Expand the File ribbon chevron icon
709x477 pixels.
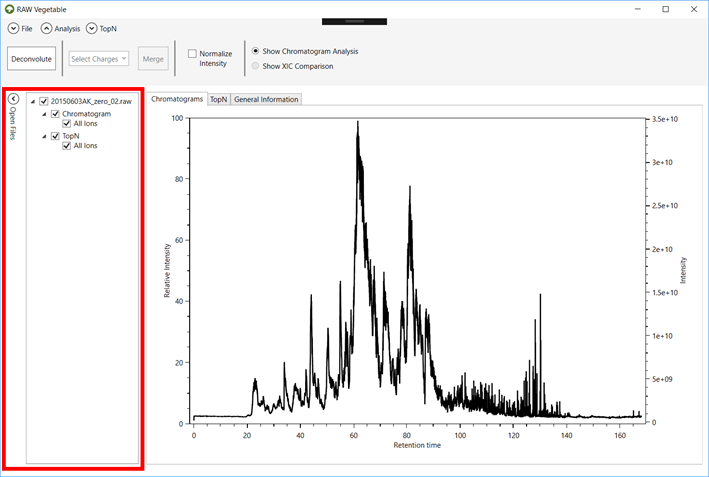13,28
